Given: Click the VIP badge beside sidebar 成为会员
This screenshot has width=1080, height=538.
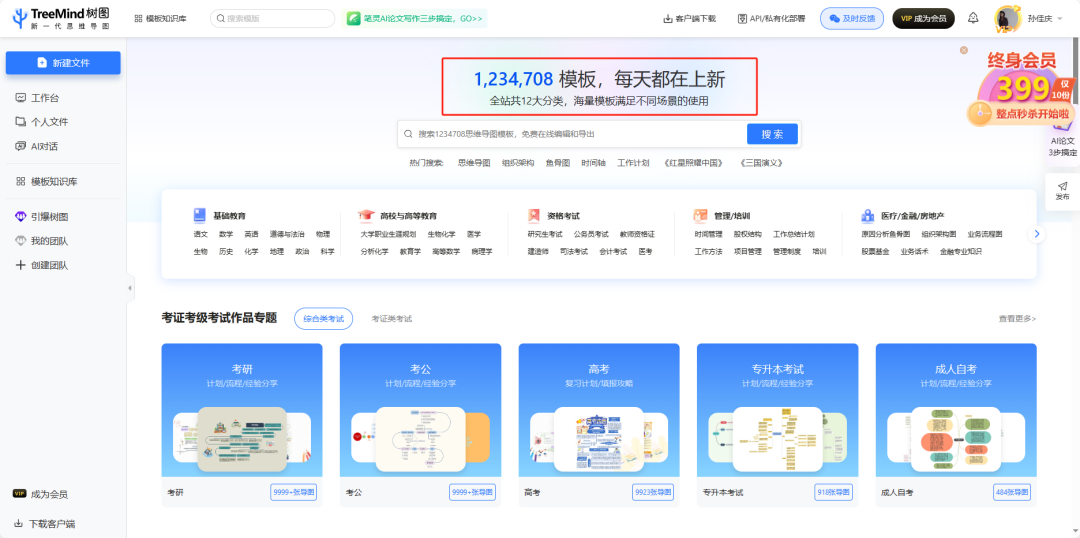Looking at the screenshot, I should coord(19,494).
